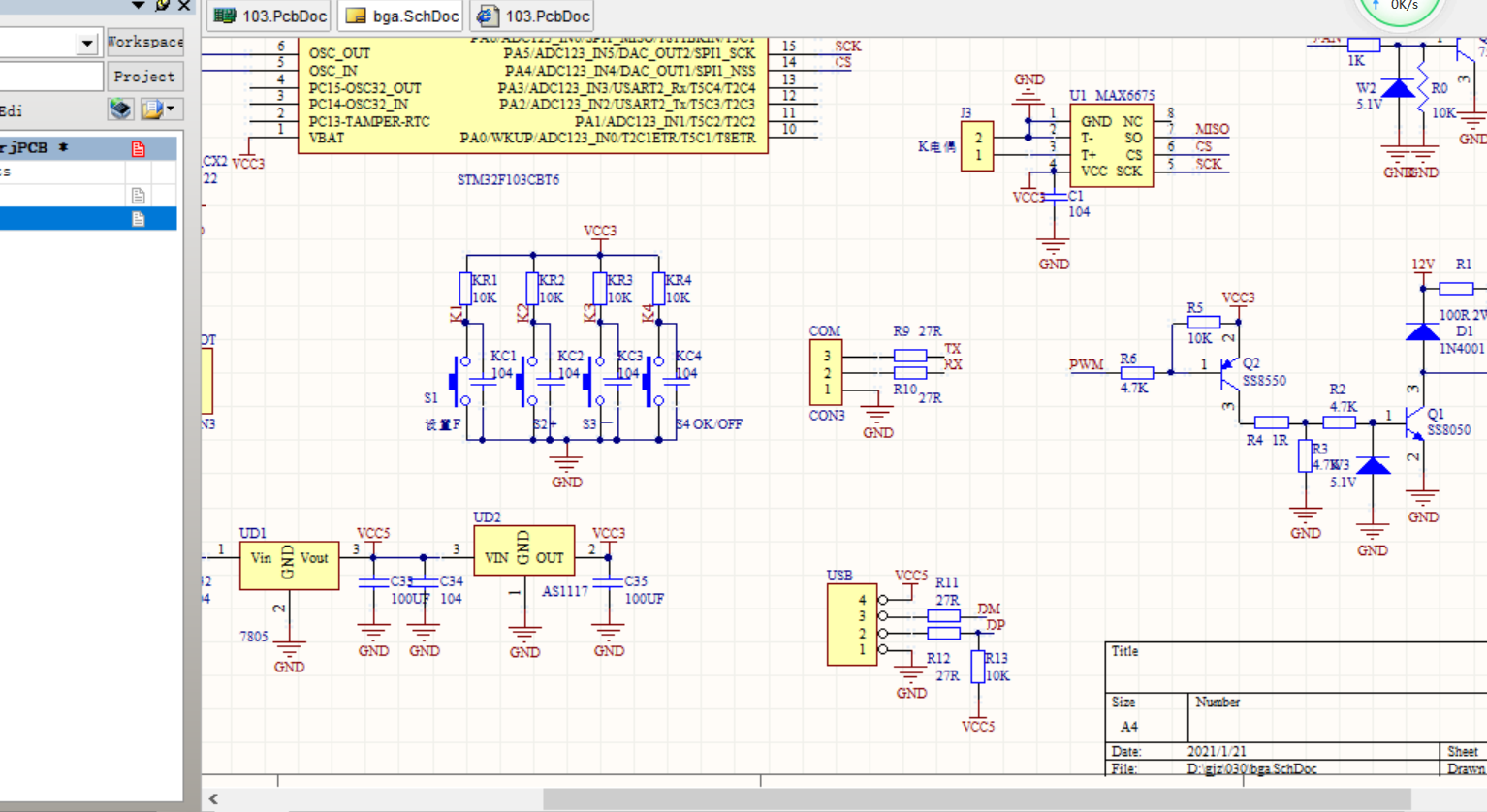The height and width of the screenshot is (812, 1487).
Task: Click the 12V power port label
Action: (1422, 265)
